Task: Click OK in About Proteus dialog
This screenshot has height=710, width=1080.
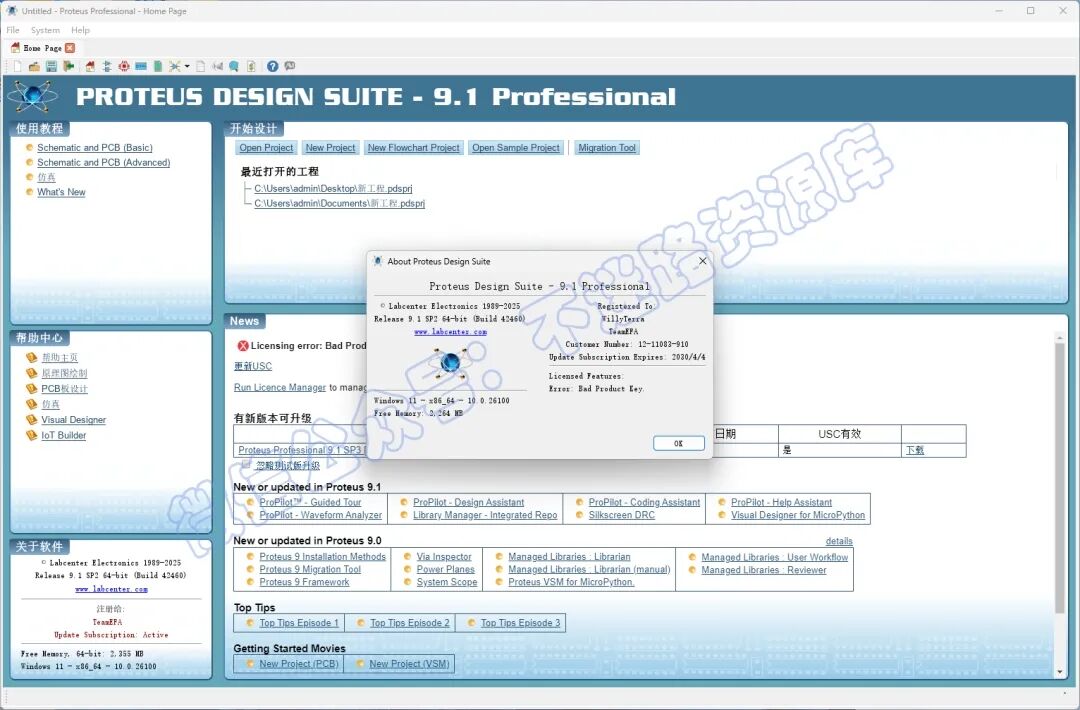Action: (678, 443)
